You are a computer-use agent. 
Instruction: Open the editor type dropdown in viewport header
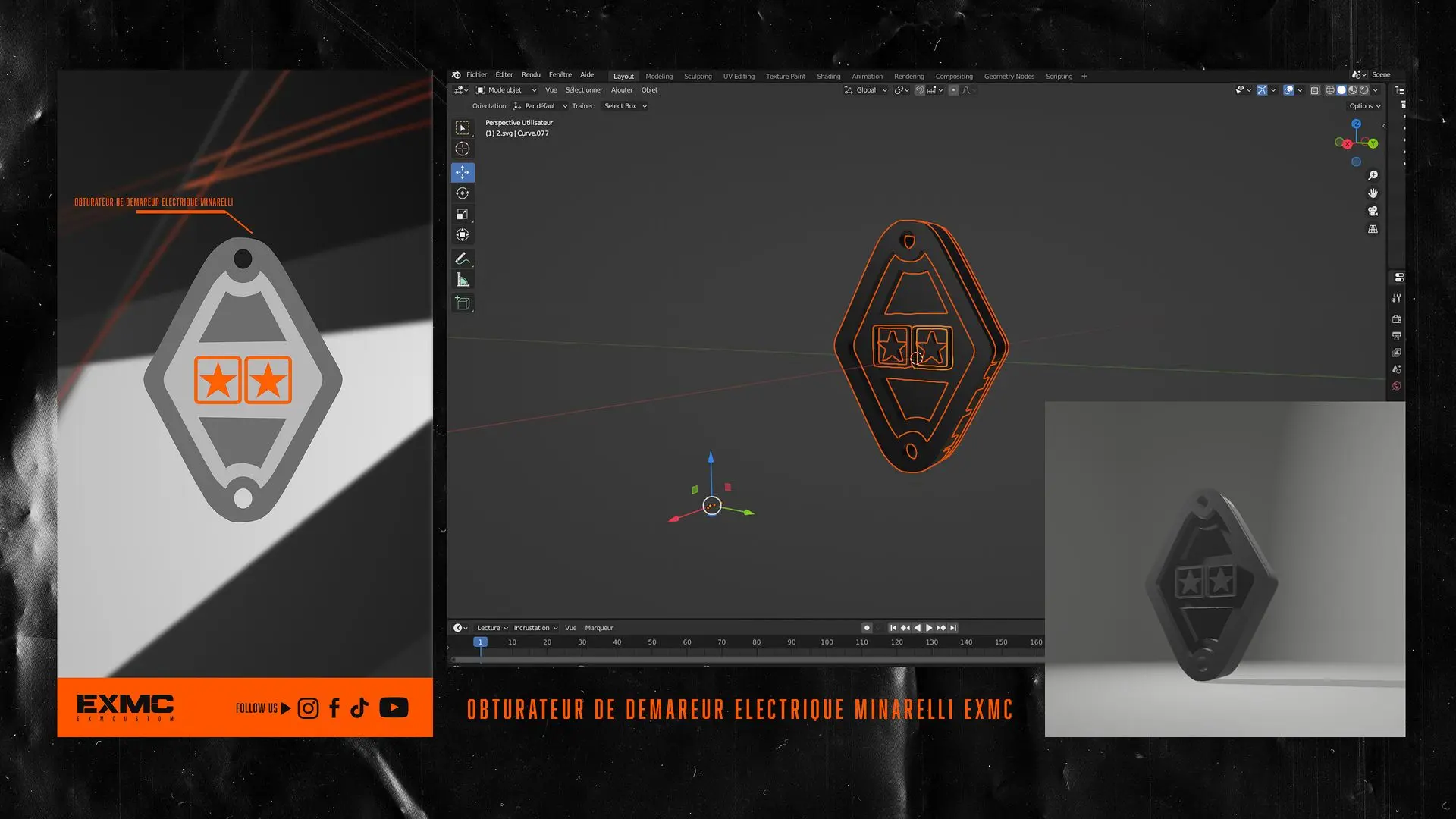coord(460,90)
